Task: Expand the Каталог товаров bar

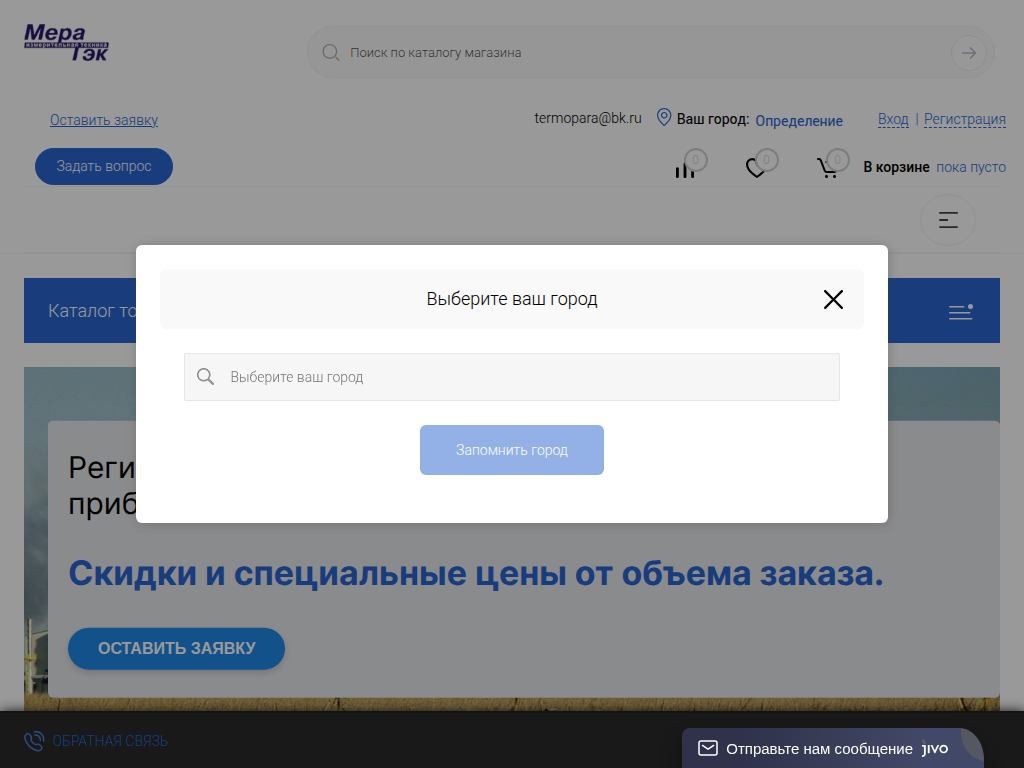Action: [90, 311]
